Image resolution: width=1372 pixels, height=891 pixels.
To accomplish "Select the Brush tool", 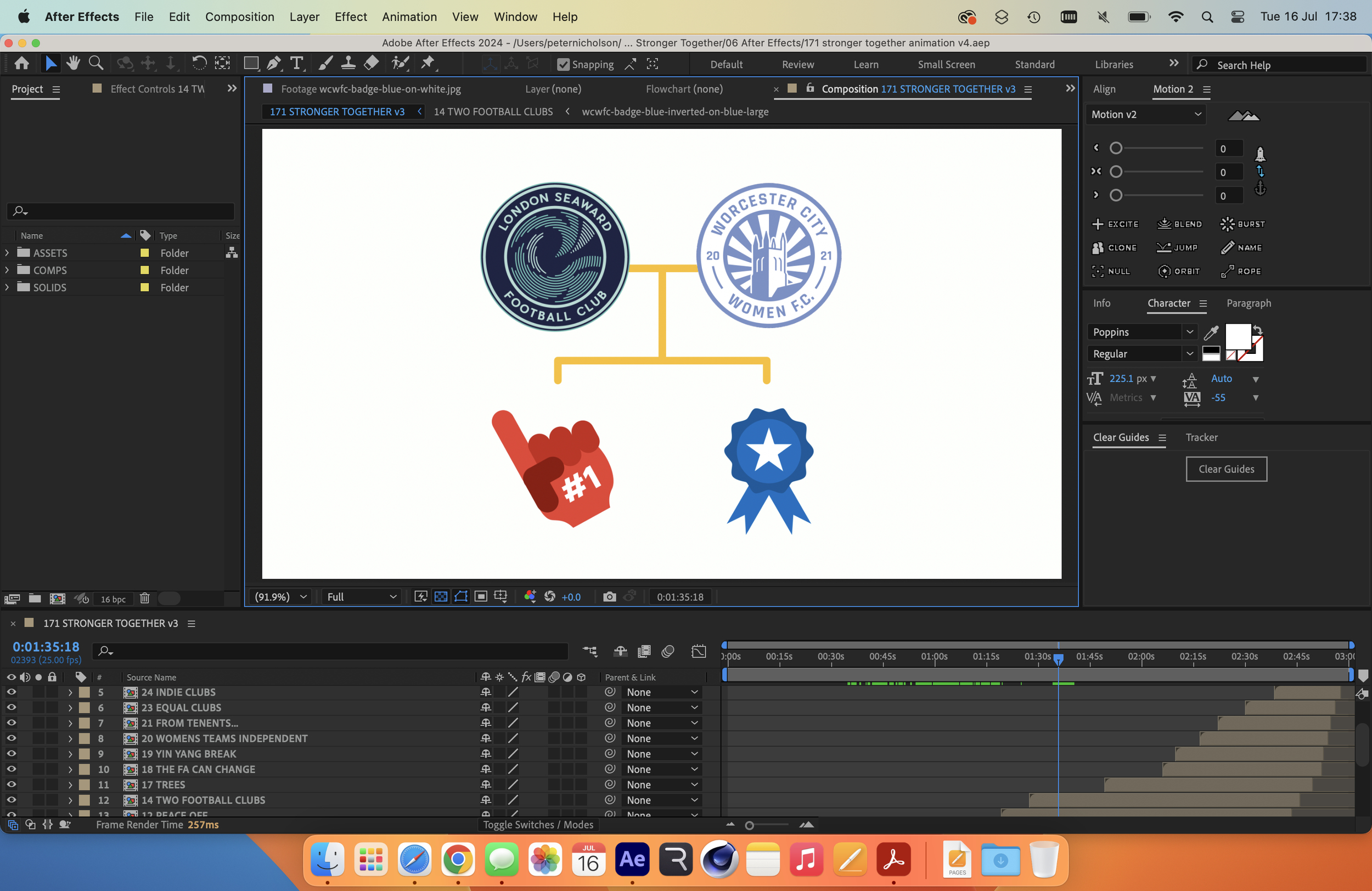I will 325,64.
